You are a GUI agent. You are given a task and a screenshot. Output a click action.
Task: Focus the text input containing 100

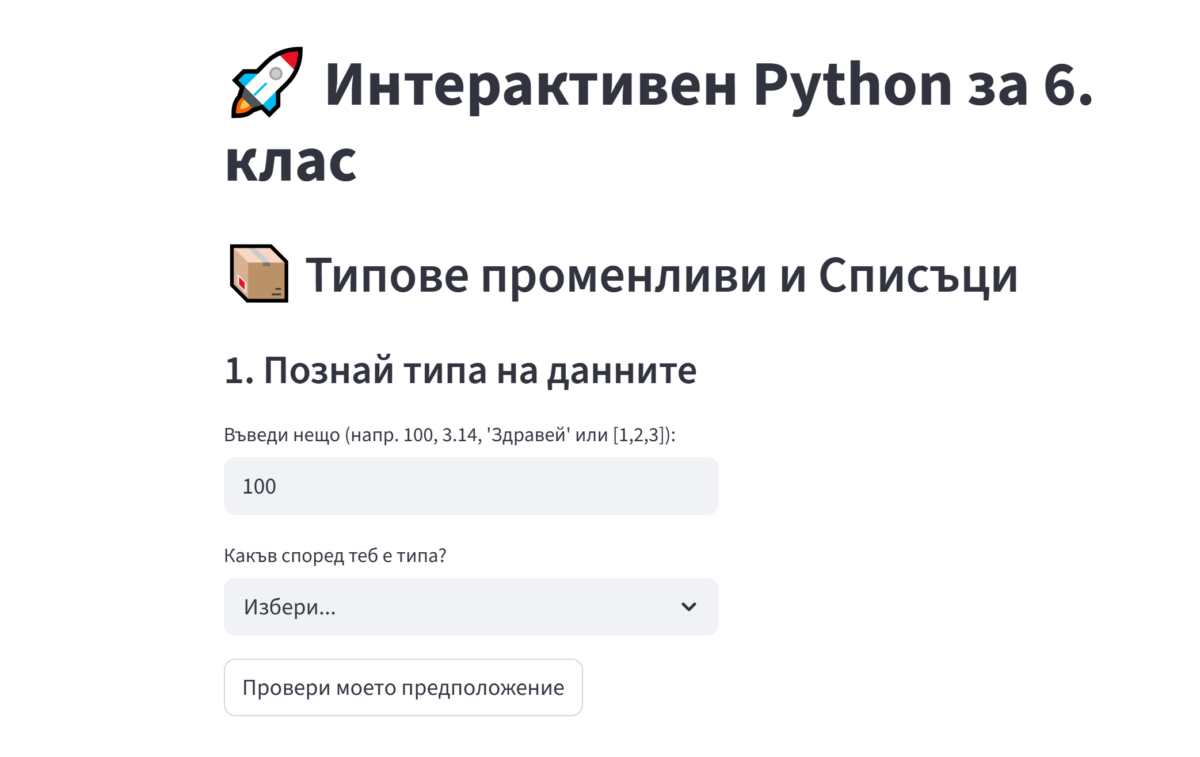470,487
